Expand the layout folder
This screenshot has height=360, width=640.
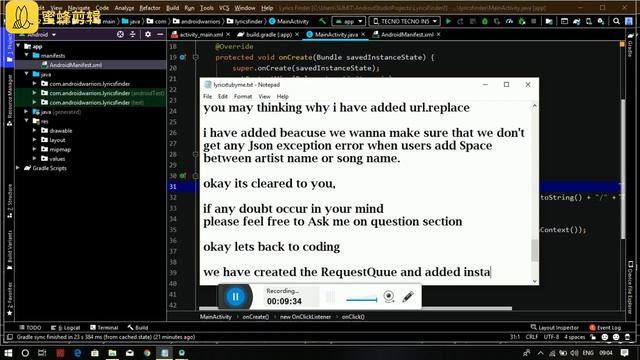(x=35, y=140)
